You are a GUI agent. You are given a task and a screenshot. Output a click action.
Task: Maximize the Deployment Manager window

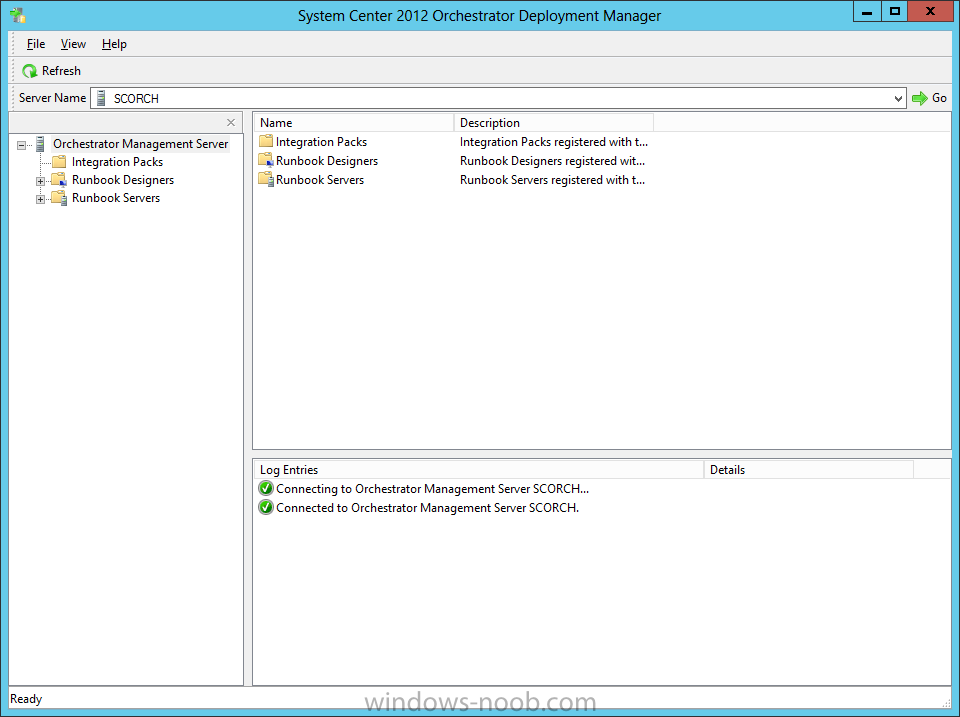click(x=894, y=12)
